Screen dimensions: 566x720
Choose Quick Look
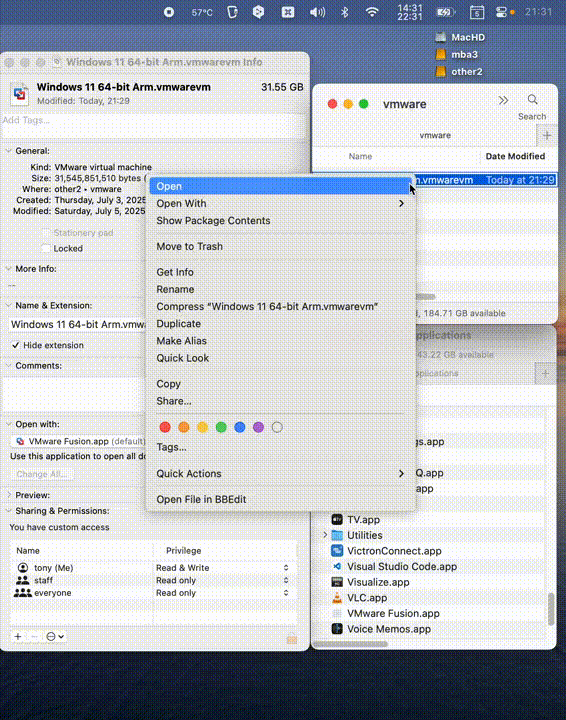[280, 358]
